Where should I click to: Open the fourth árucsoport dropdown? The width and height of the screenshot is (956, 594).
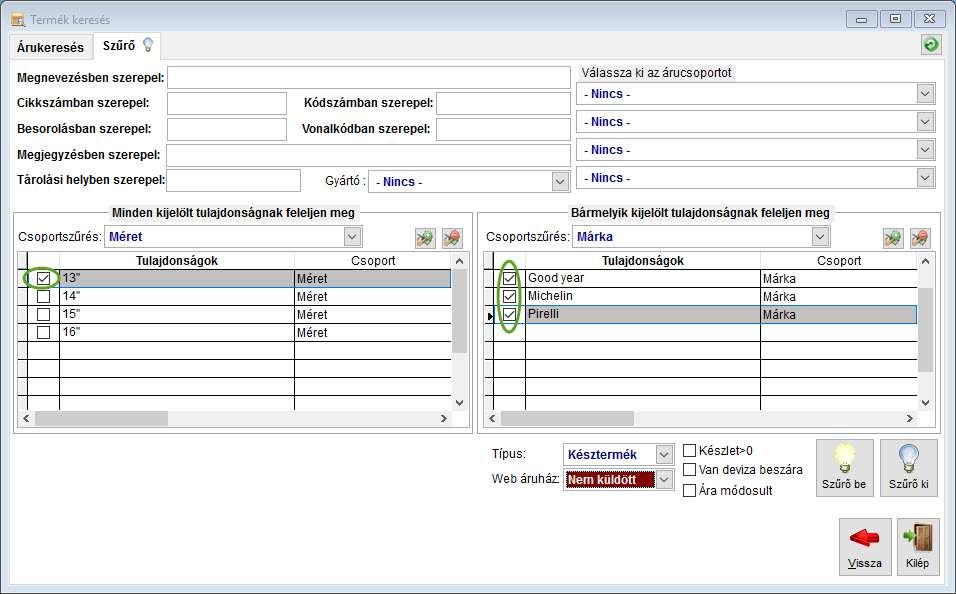pos(925,178)
